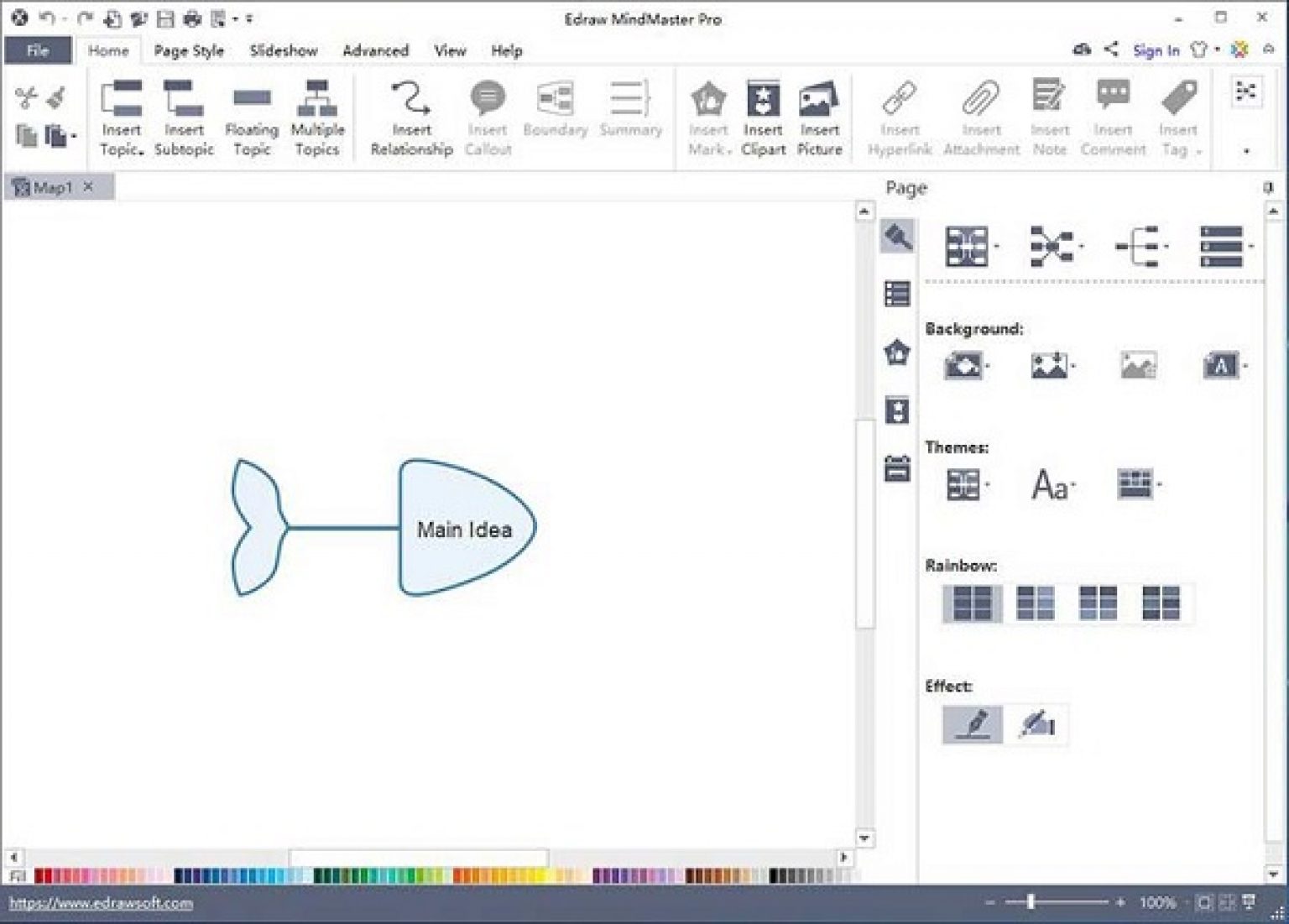
Task: Select the Format Painter brush icon
Action: (x=56, y=97)
